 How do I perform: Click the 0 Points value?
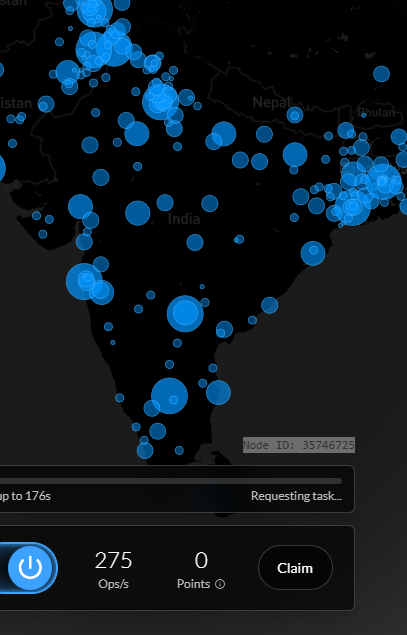(201, 560)
